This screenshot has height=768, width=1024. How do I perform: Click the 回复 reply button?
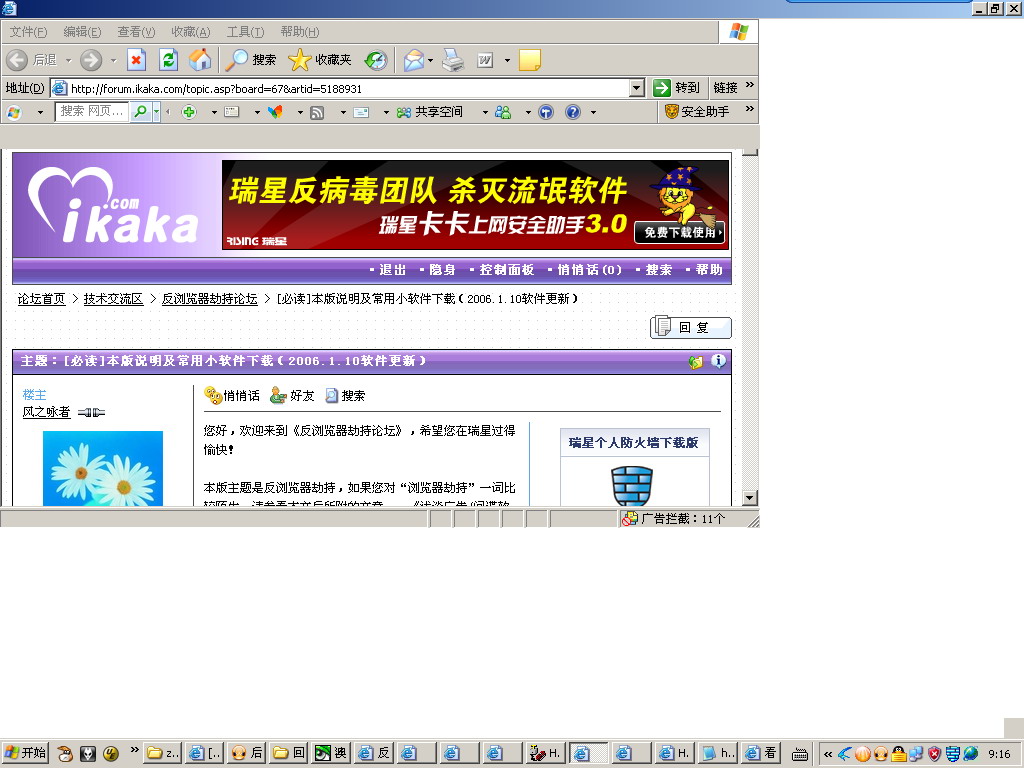pos(691,327)
